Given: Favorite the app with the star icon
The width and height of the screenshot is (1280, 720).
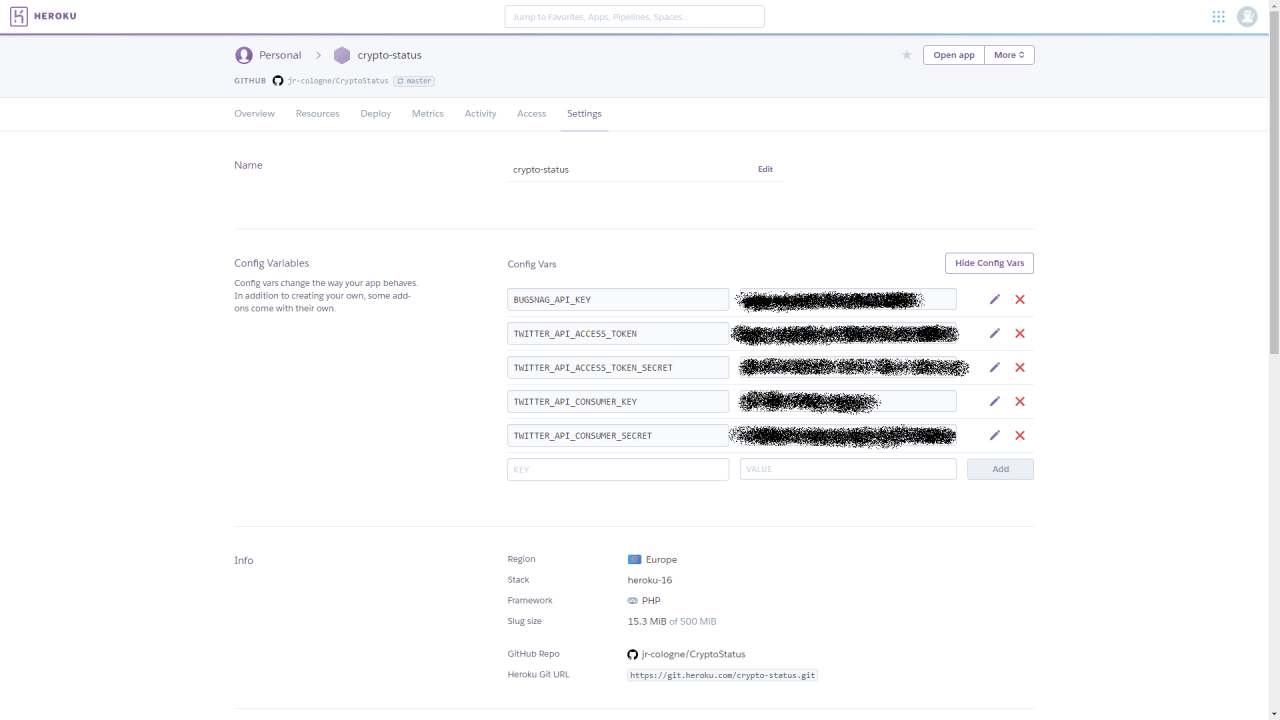Looking at the screenshot, I should tap(907, 55).
